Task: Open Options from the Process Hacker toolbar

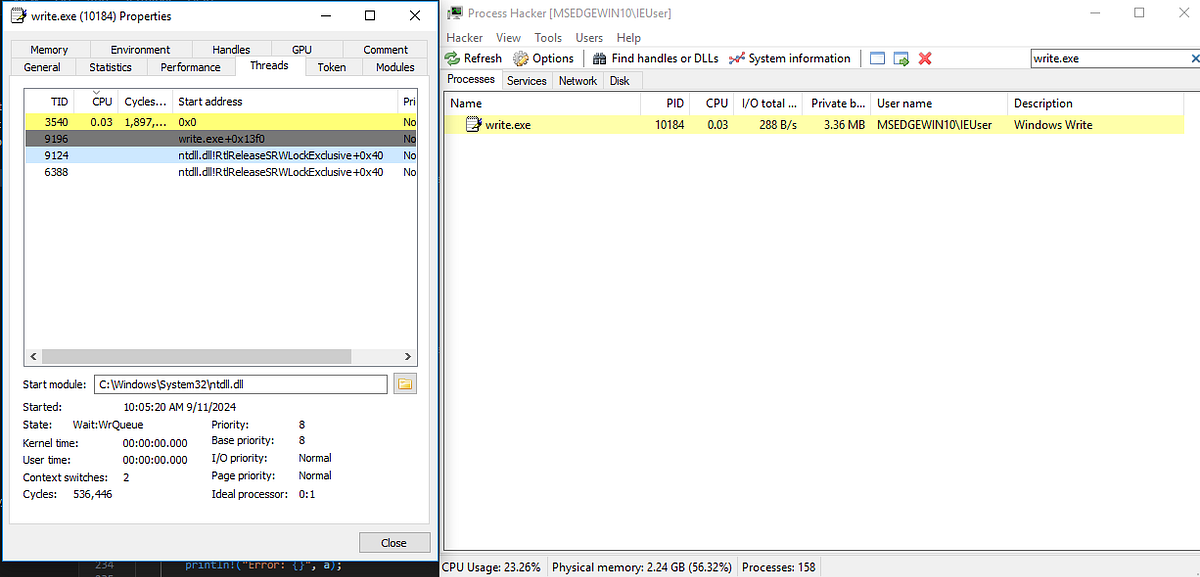Action: pos(543,58)
